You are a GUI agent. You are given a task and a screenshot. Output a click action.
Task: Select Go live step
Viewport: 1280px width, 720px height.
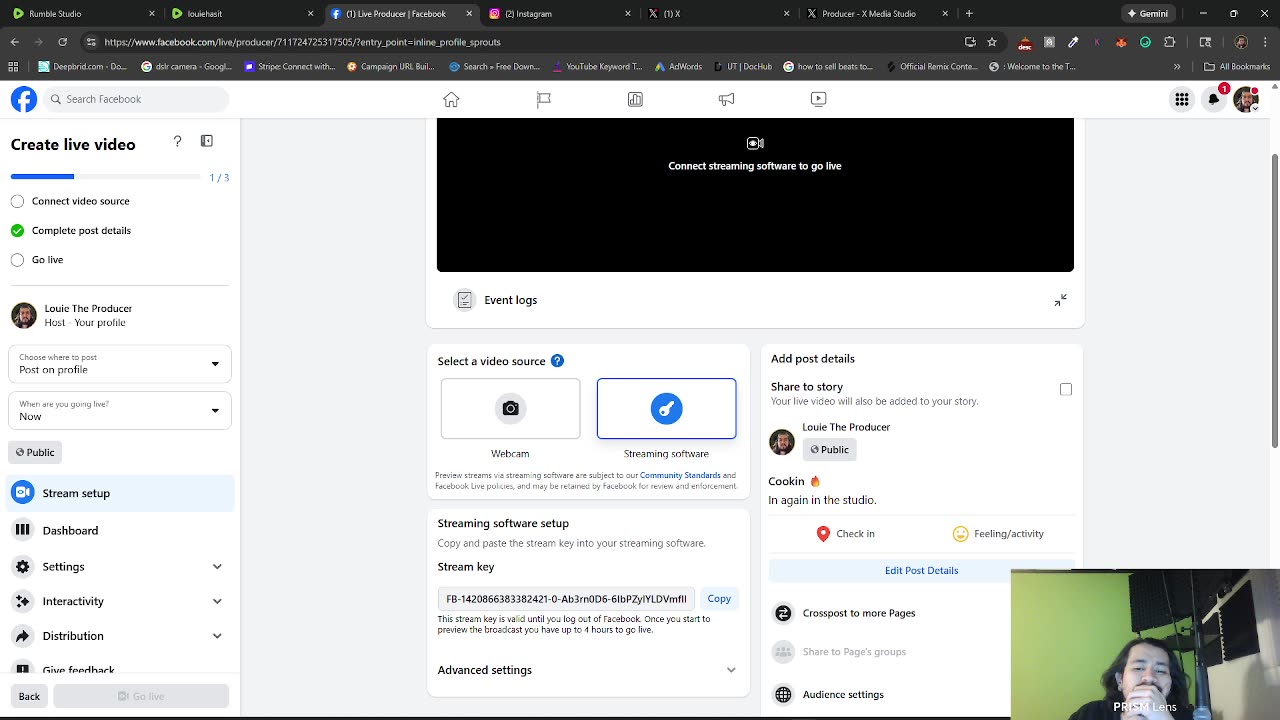coord(37,260)
